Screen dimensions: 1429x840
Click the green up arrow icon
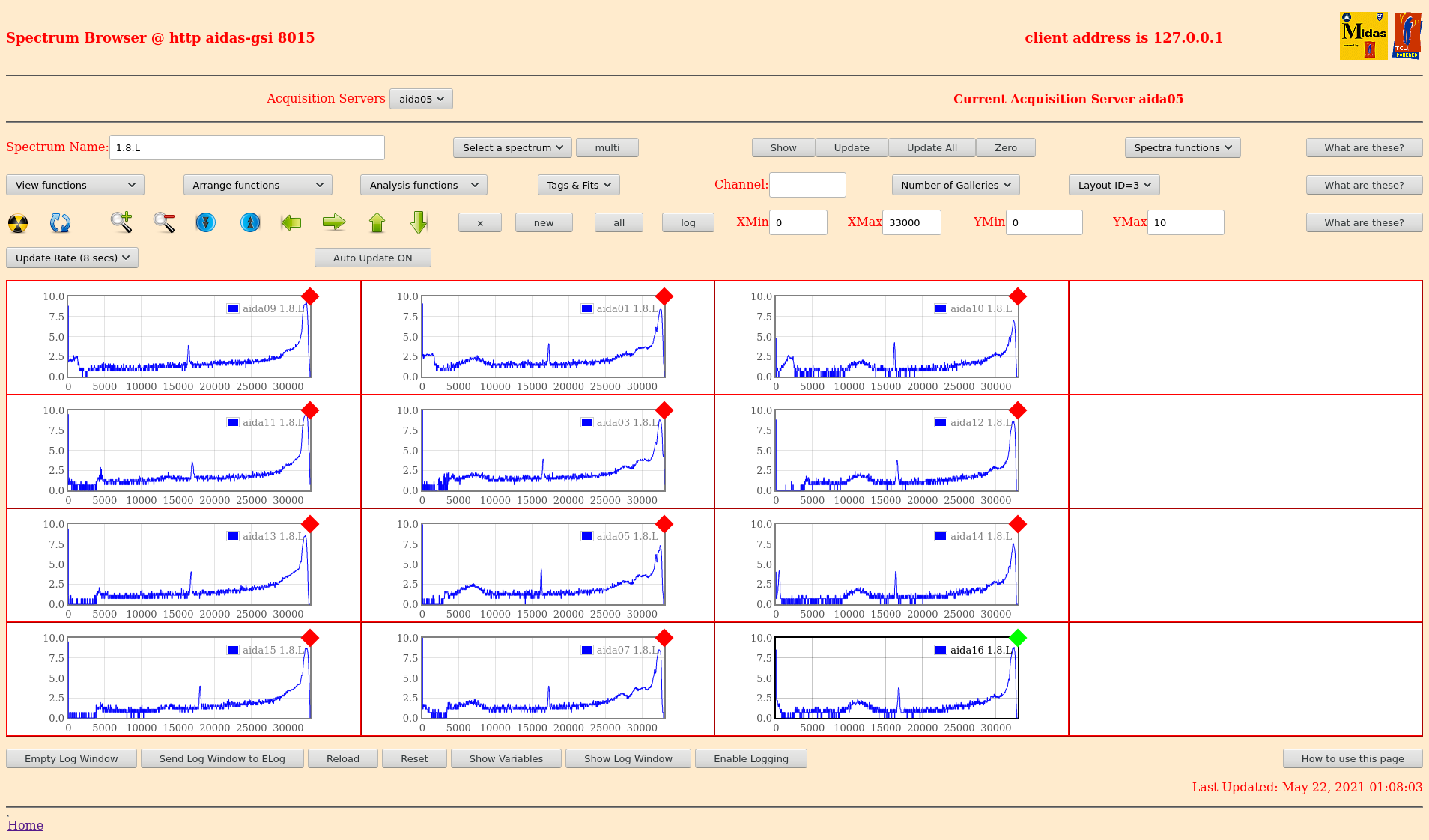tap(377, 222)
